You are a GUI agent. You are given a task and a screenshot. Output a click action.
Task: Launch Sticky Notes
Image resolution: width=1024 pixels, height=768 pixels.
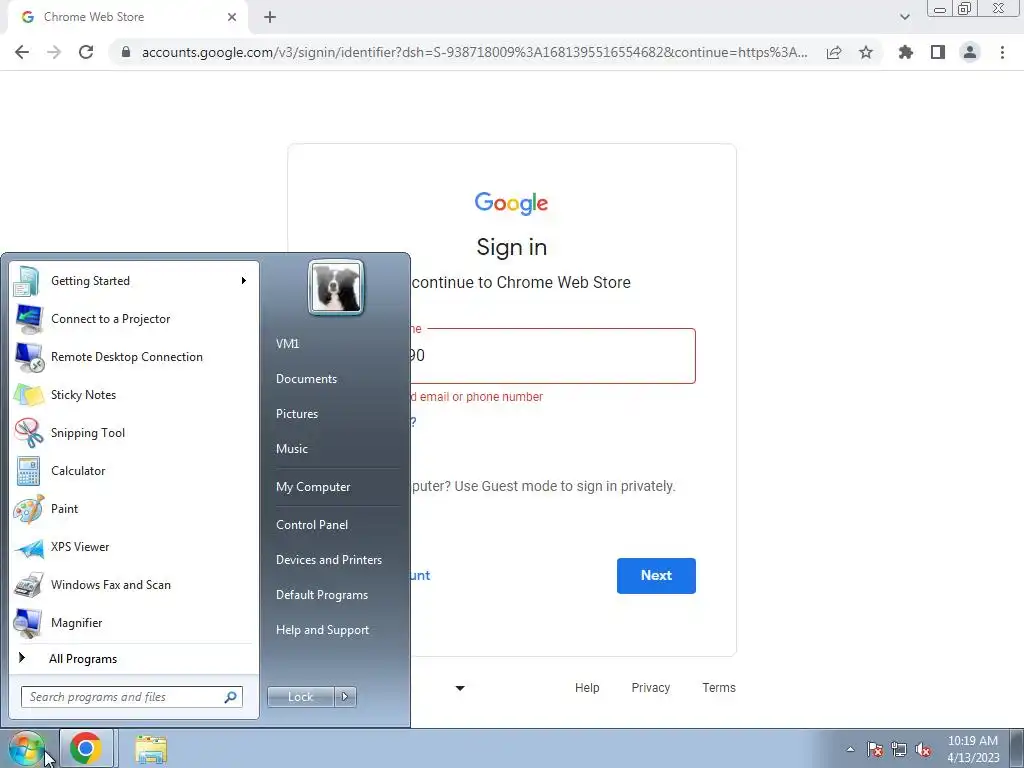coord(133,394)
